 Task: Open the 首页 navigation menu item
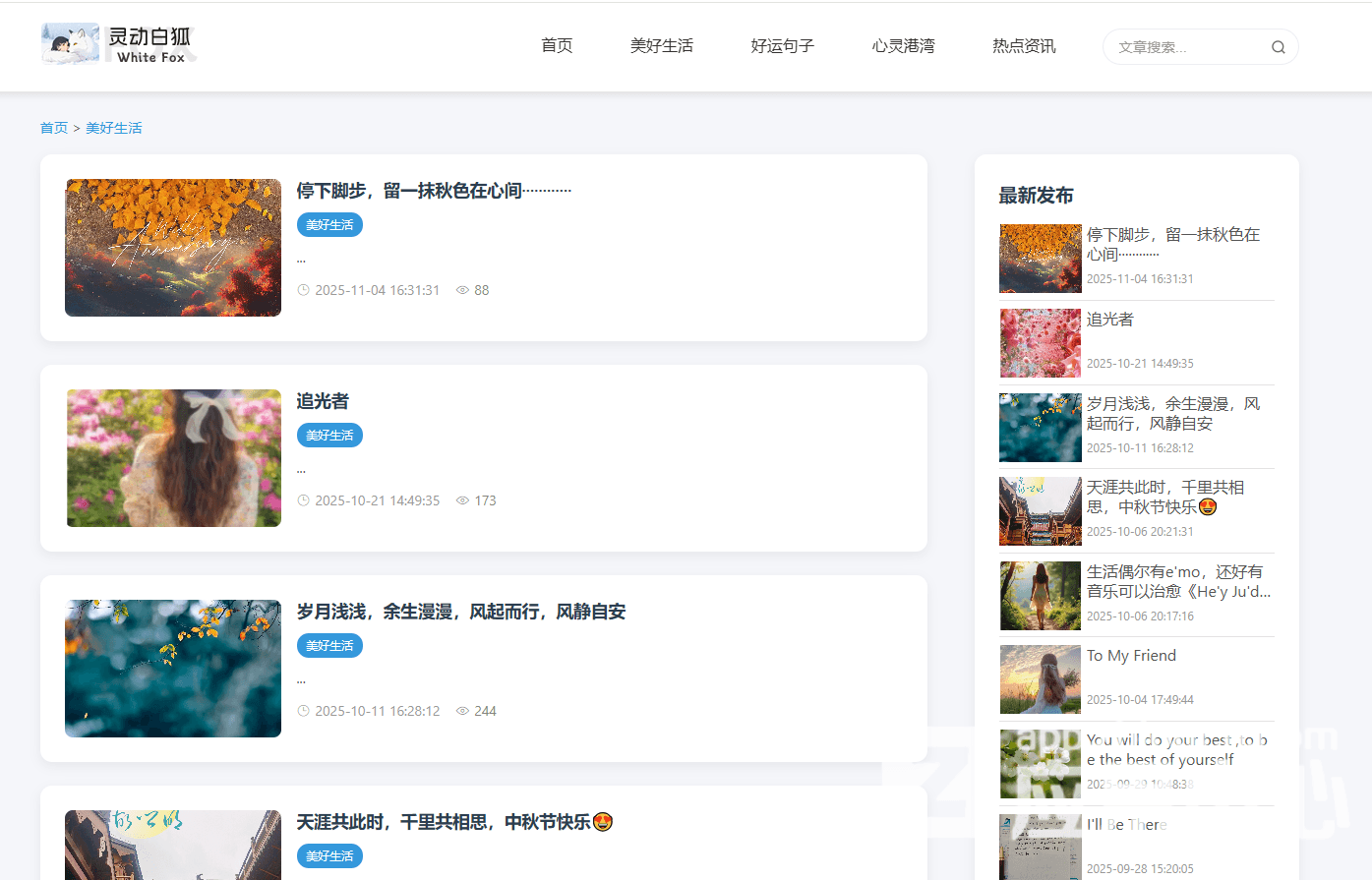[x=557, y=45]
